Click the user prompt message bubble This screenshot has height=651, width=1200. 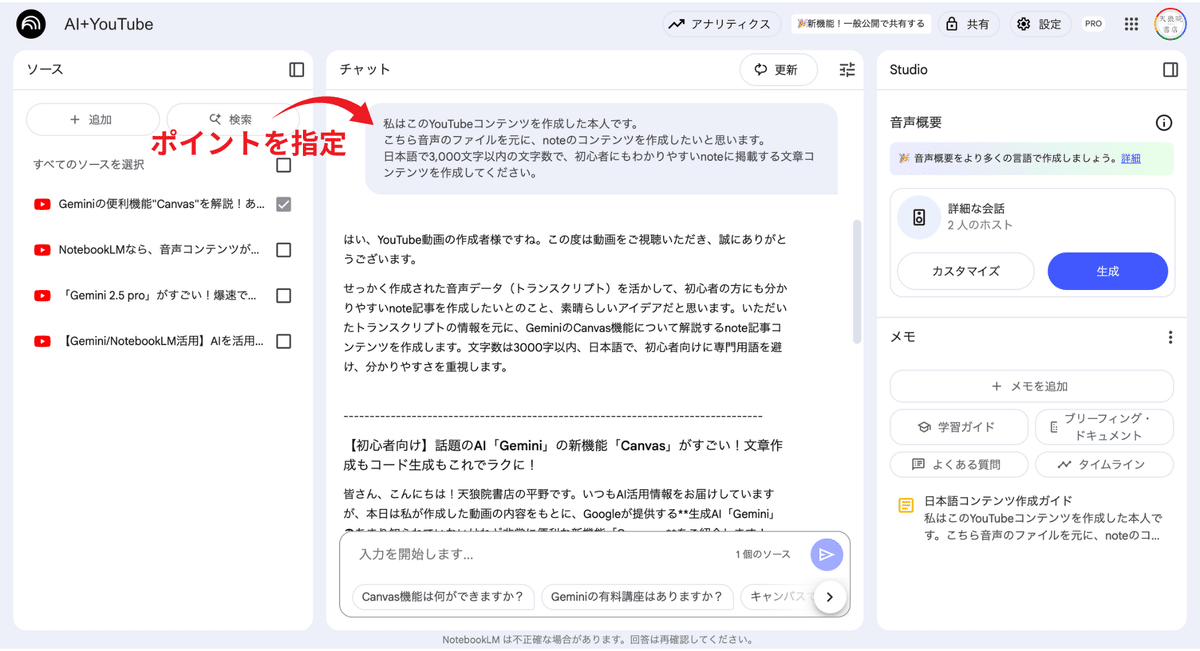pyautogui.click(x=601, y=148)
